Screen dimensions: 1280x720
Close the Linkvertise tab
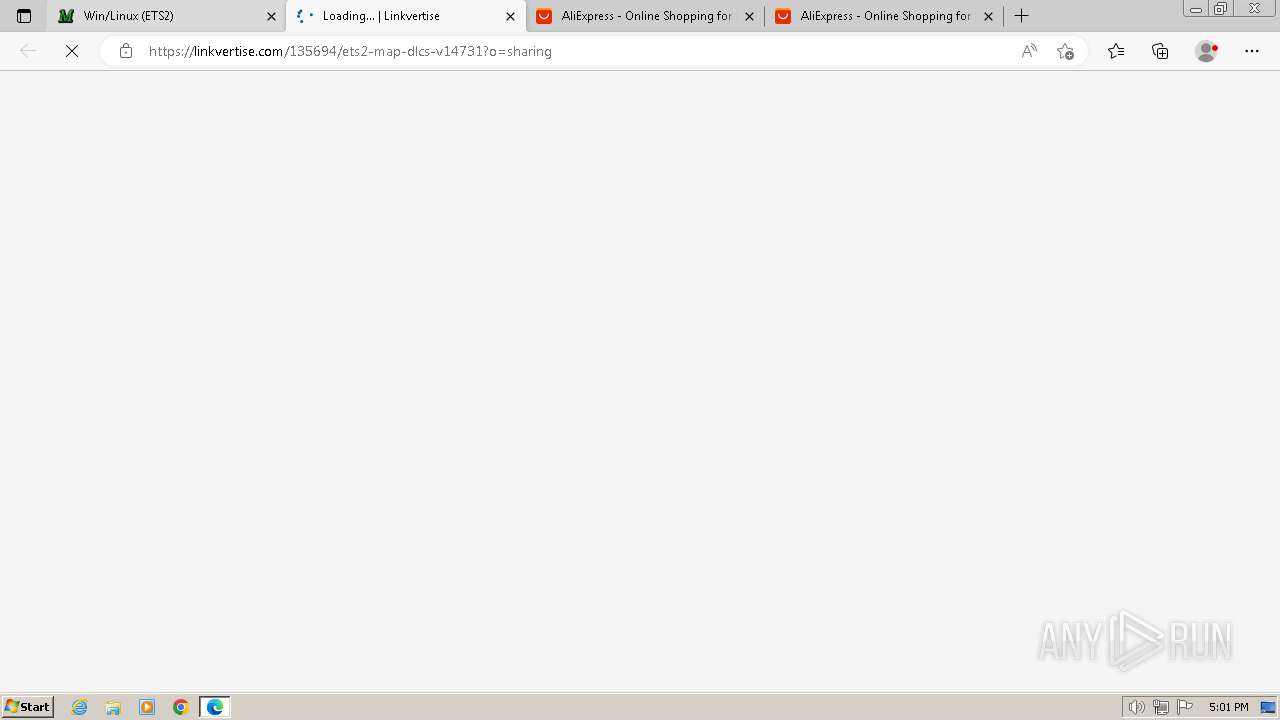510,16
